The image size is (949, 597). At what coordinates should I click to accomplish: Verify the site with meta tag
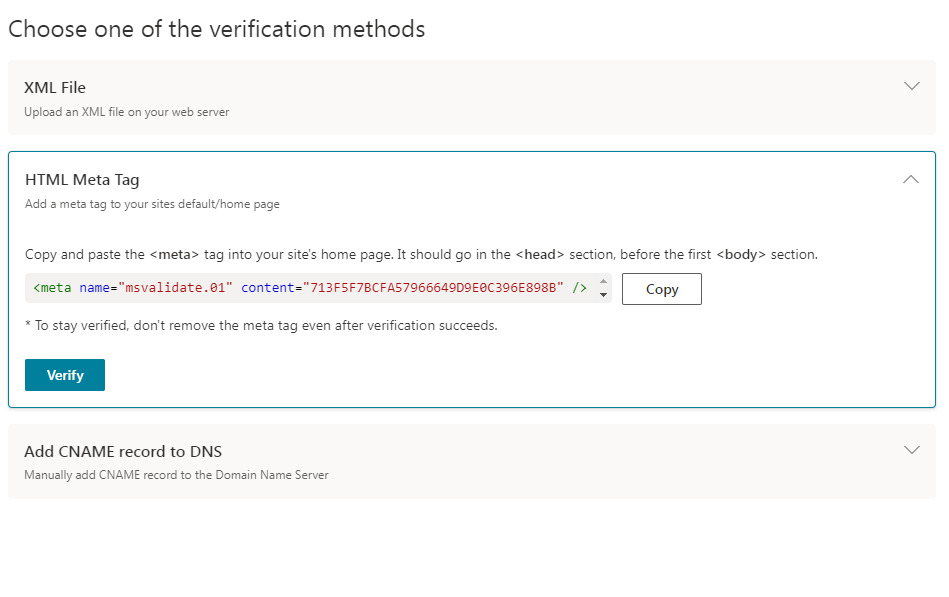[x=65, y=375]
